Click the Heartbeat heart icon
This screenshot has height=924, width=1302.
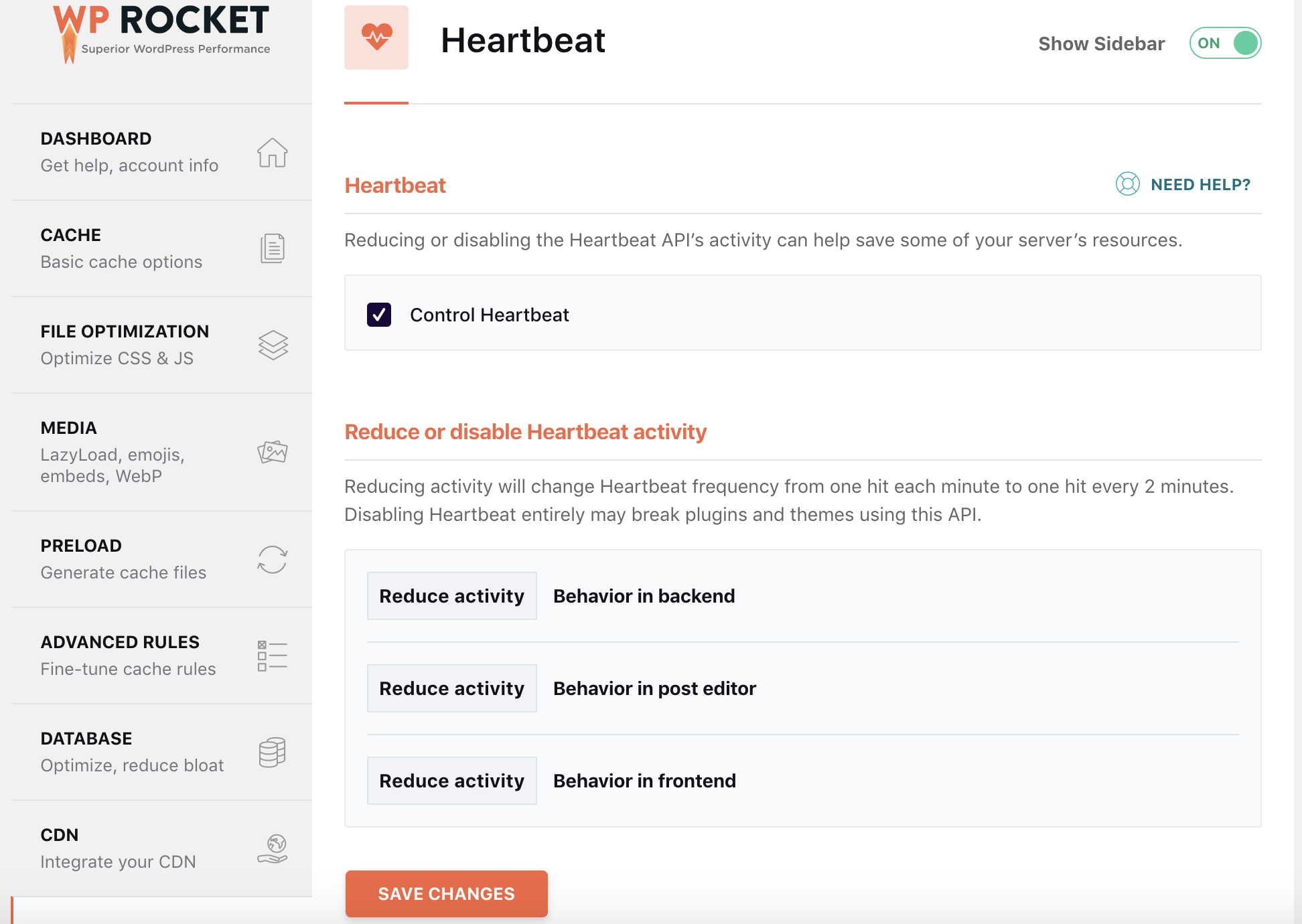(x=376, y=37)
